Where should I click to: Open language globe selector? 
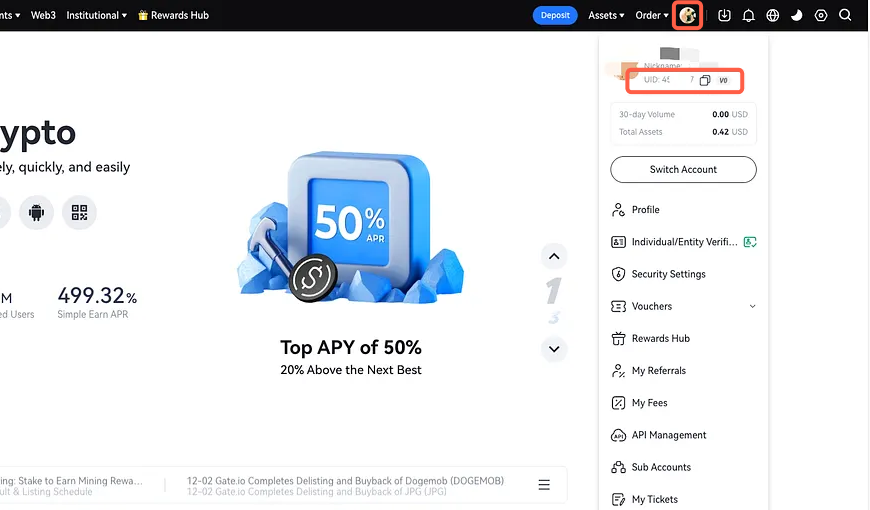pos(772,16)
